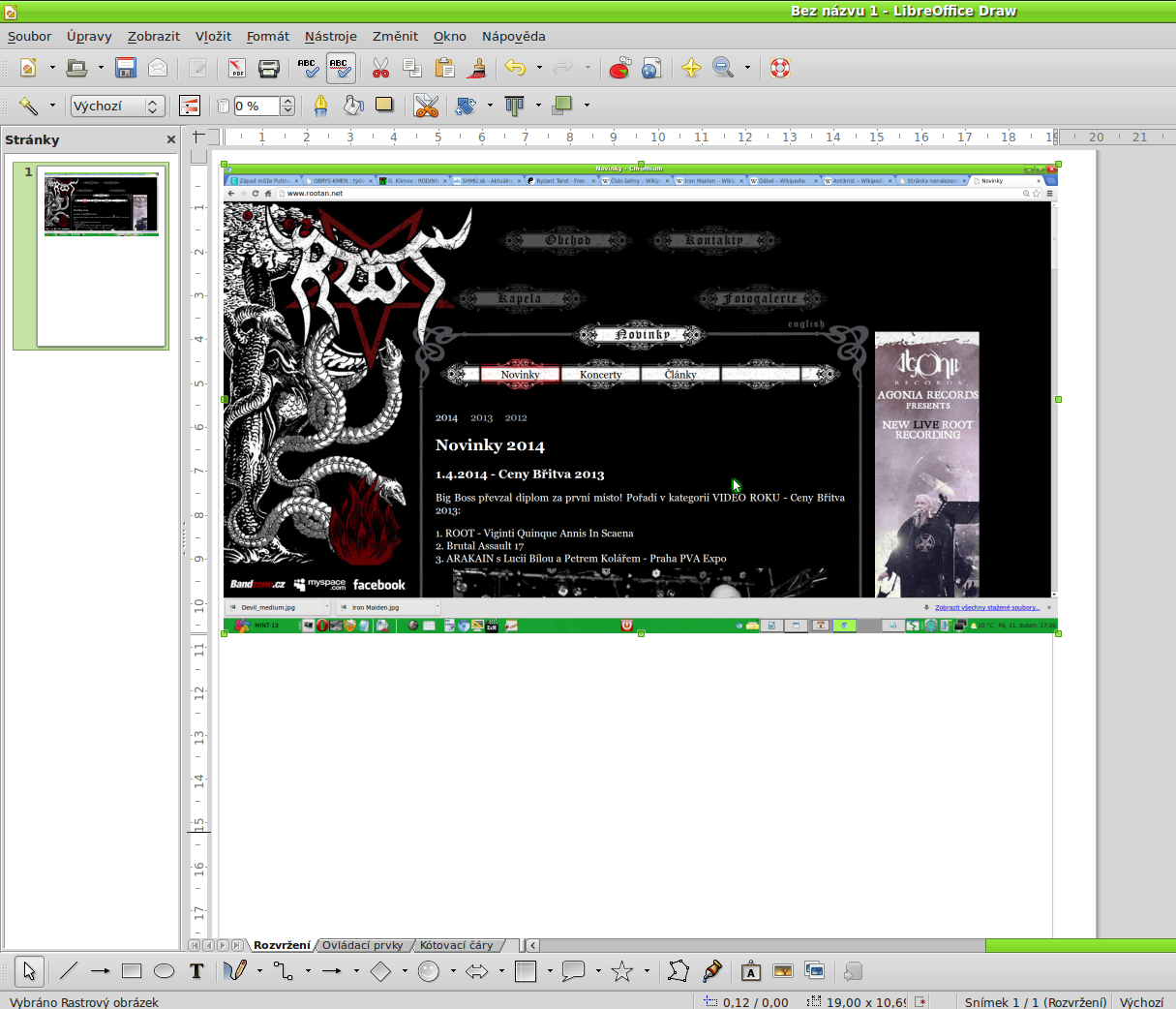This screenshot has width=1176, height=1009.
Task: Choose the Ellipse drawing tool
Action: coord(165,971)
